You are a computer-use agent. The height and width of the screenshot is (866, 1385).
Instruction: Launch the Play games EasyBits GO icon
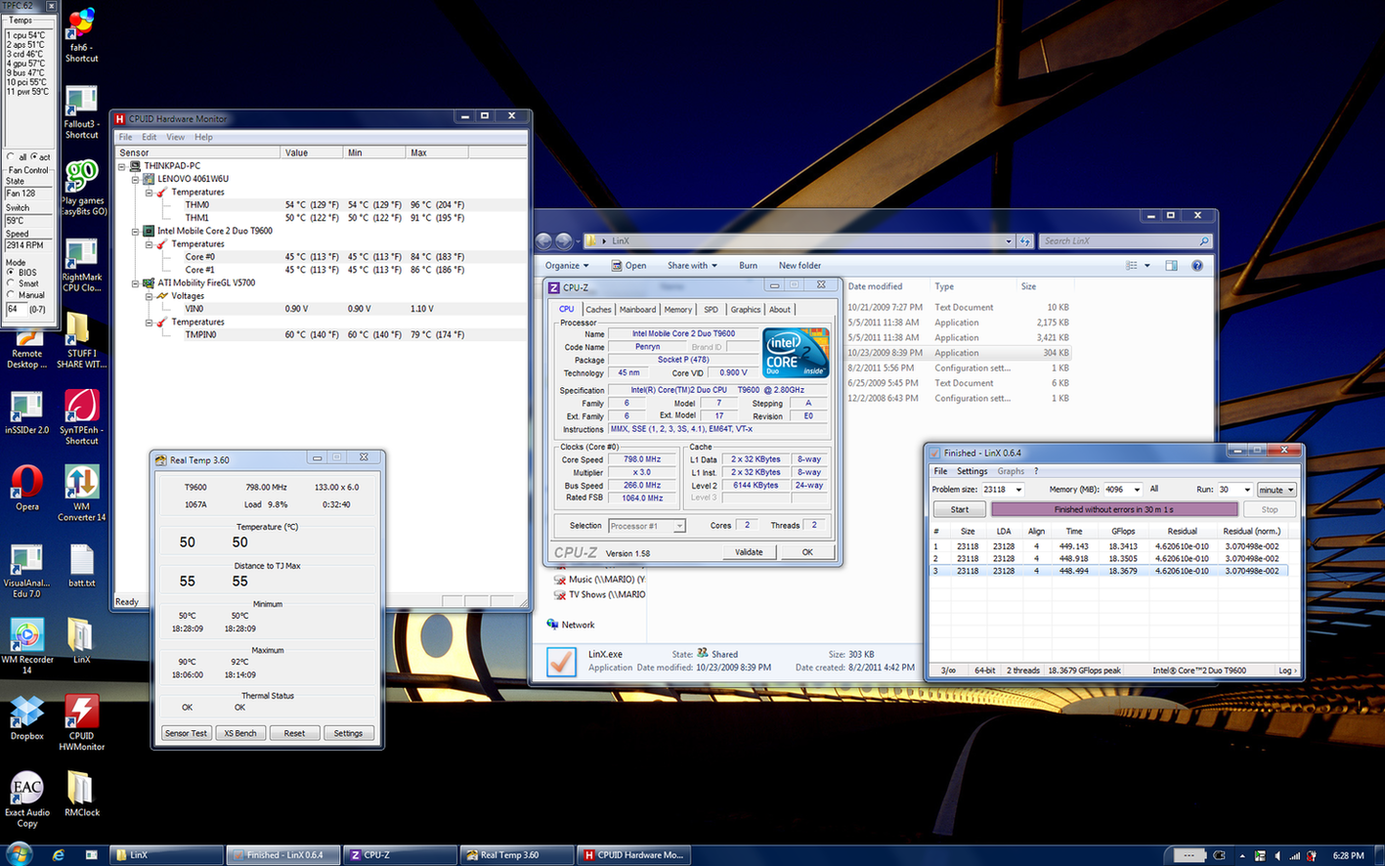coord(82,188)
